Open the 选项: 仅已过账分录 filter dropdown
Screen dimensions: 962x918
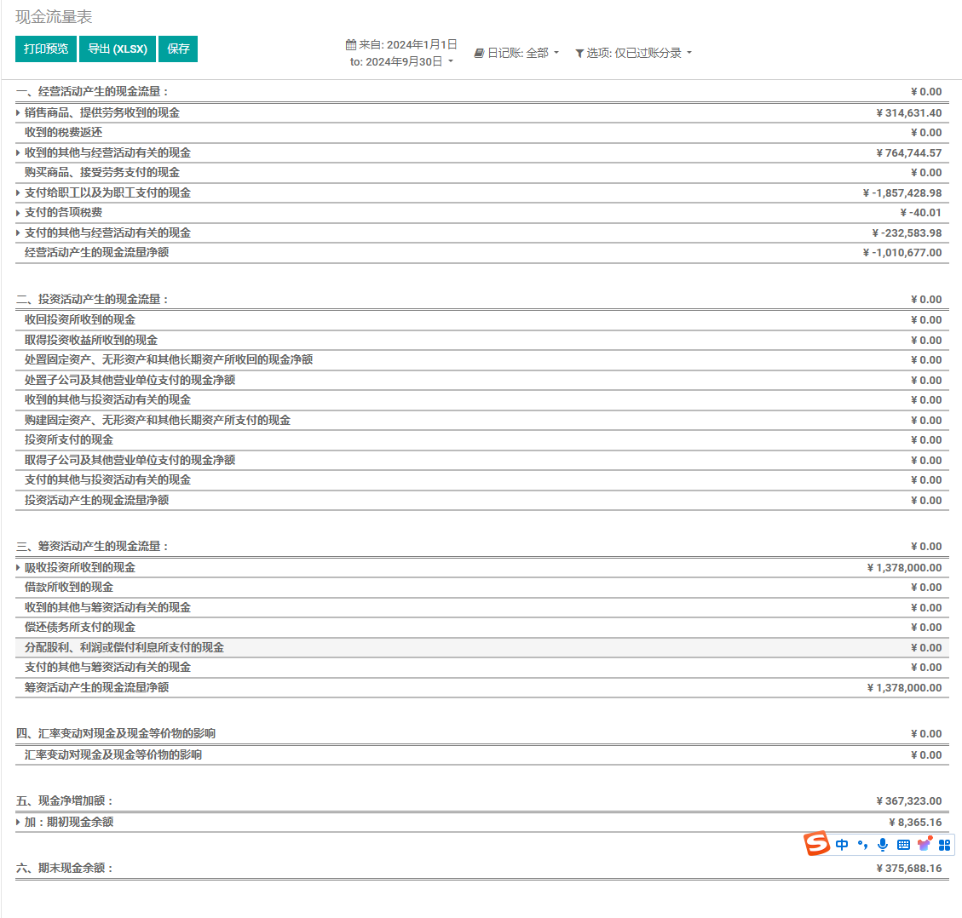(634, 53)
